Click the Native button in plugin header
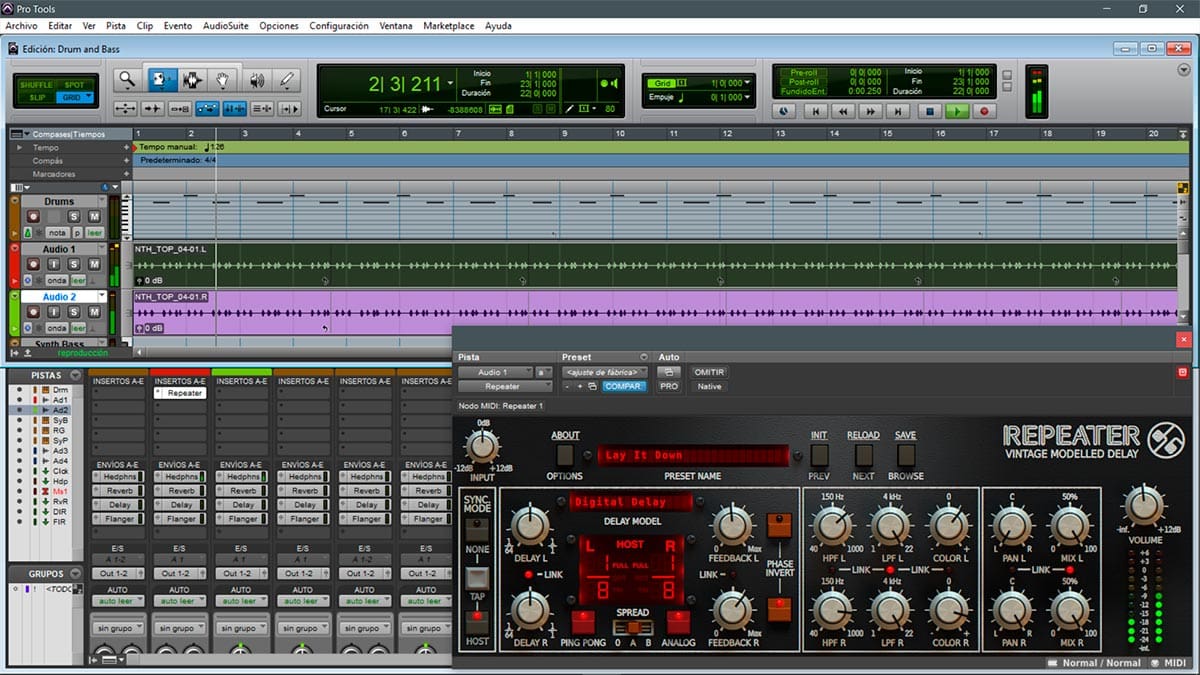Viewport: 1200px width, 675px height. pyautogui.click(x=709, y=386)
